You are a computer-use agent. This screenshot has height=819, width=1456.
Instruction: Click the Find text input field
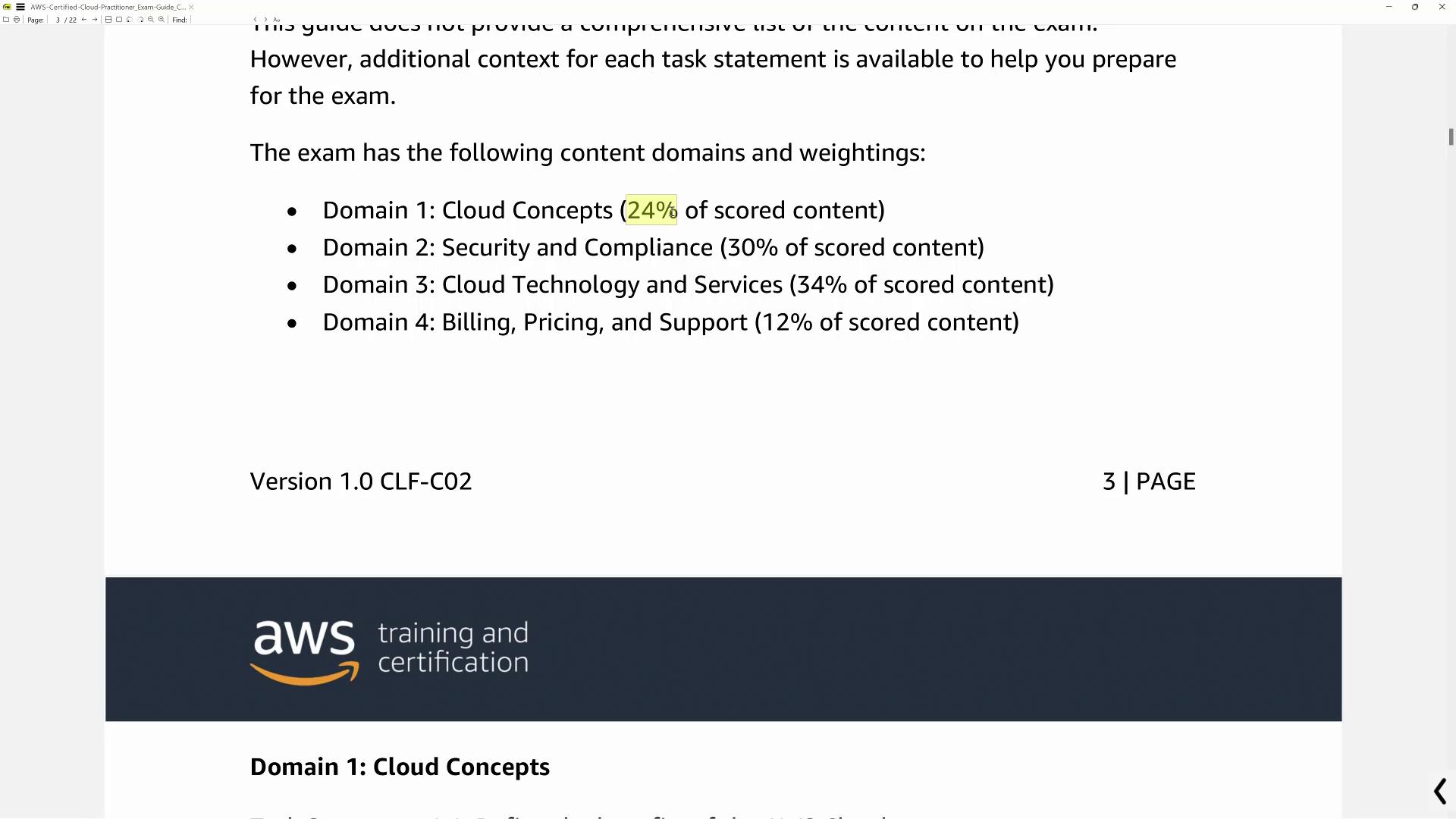[220, 20]
